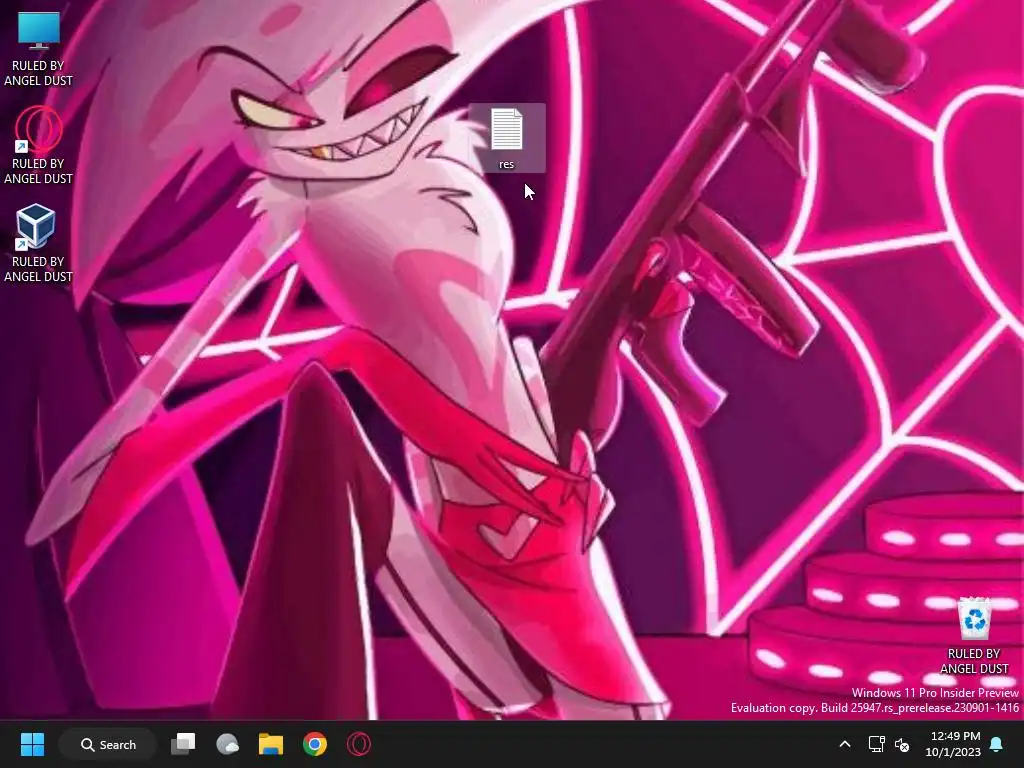Show hidden system tray icons
This screenshot has height=768, width=1024.
point(844,744)
